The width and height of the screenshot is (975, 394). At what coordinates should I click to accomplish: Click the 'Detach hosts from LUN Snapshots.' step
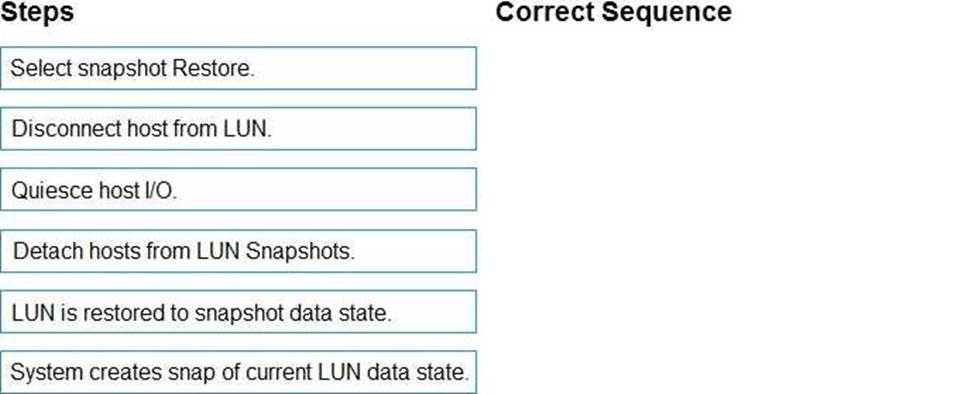pyautogui.click(x=238, y=251)
